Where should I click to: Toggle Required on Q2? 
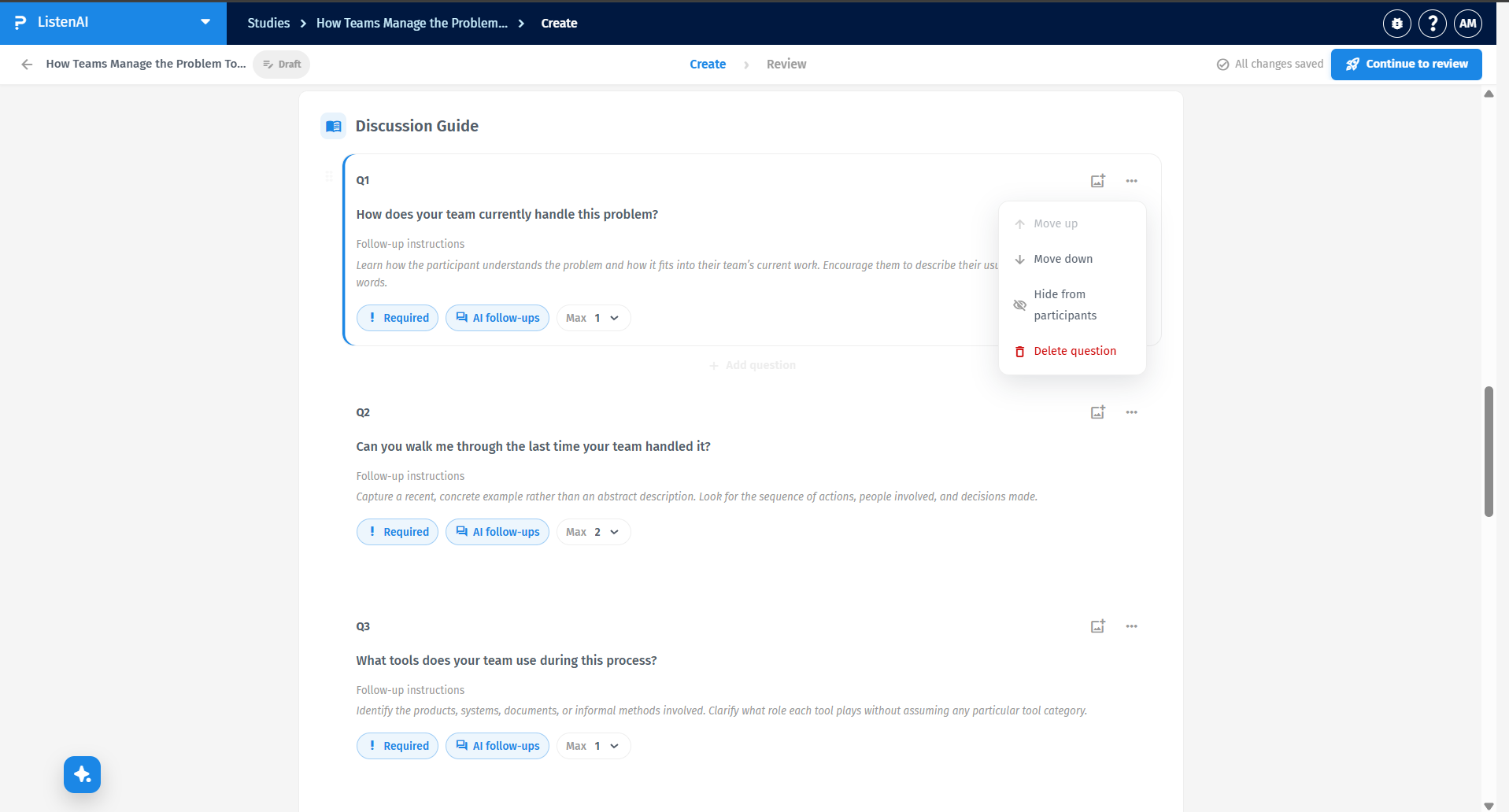point(398,532)
